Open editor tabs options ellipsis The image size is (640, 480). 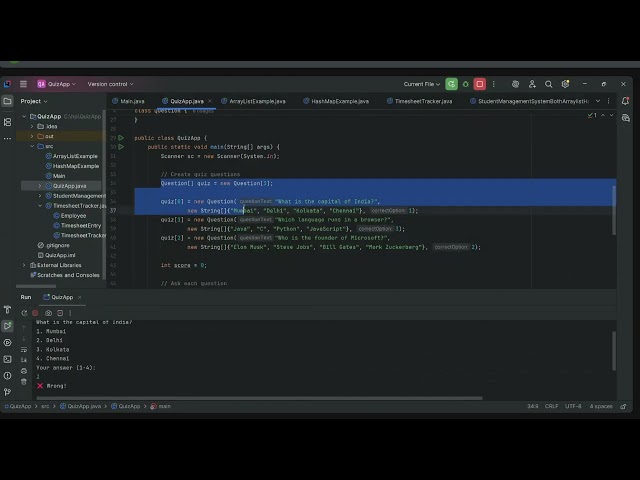[x=609, y=101]
